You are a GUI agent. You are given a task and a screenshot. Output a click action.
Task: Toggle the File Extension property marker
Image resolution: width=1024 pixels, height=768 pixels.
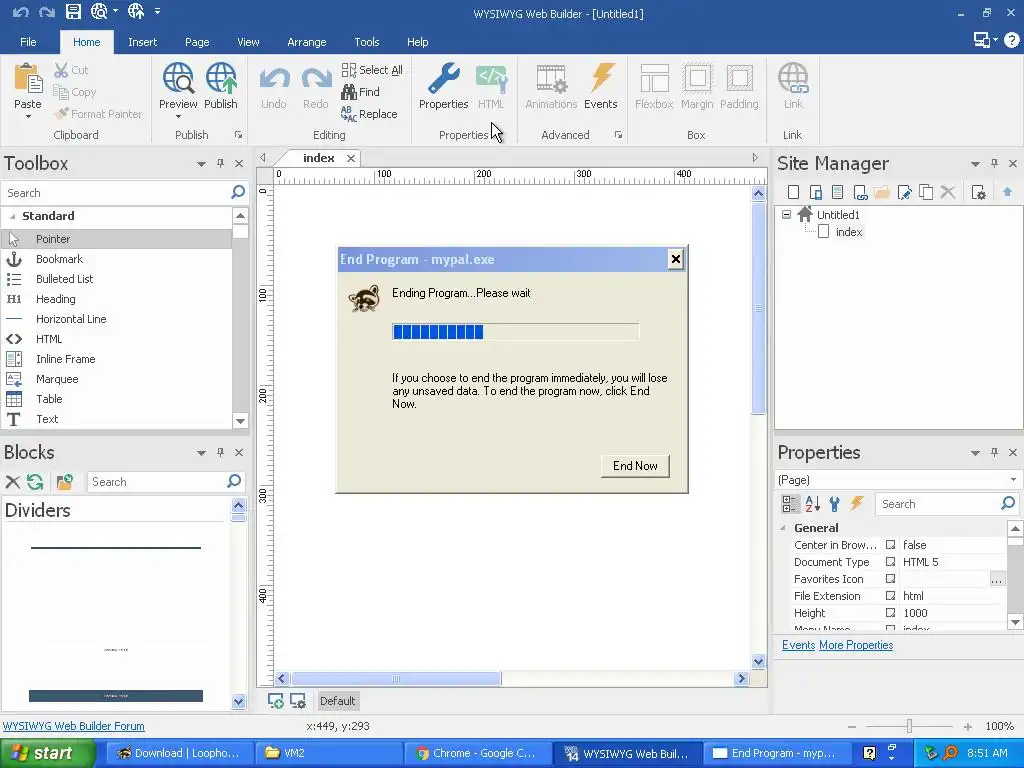pyautogui.click(x=890, y=596)
